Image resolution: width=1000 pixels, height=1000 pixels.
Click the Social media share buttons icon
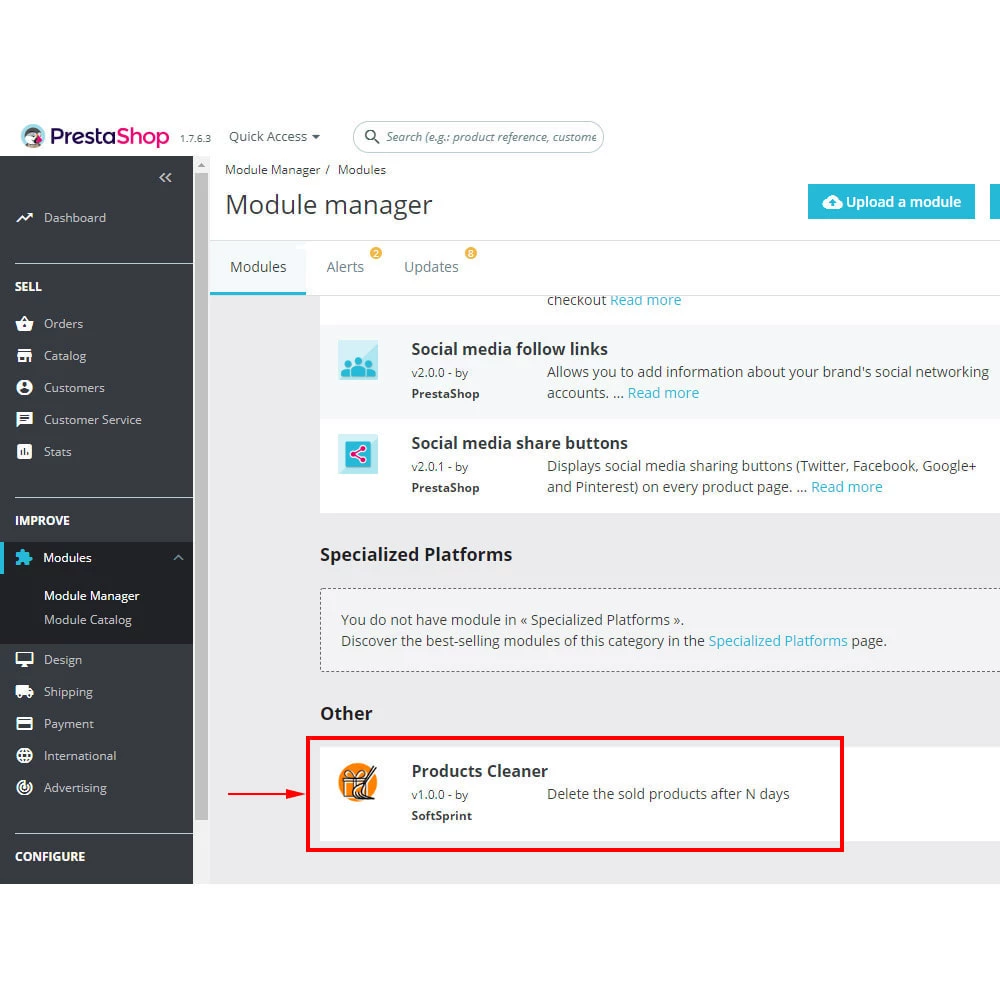coord(357,454)
